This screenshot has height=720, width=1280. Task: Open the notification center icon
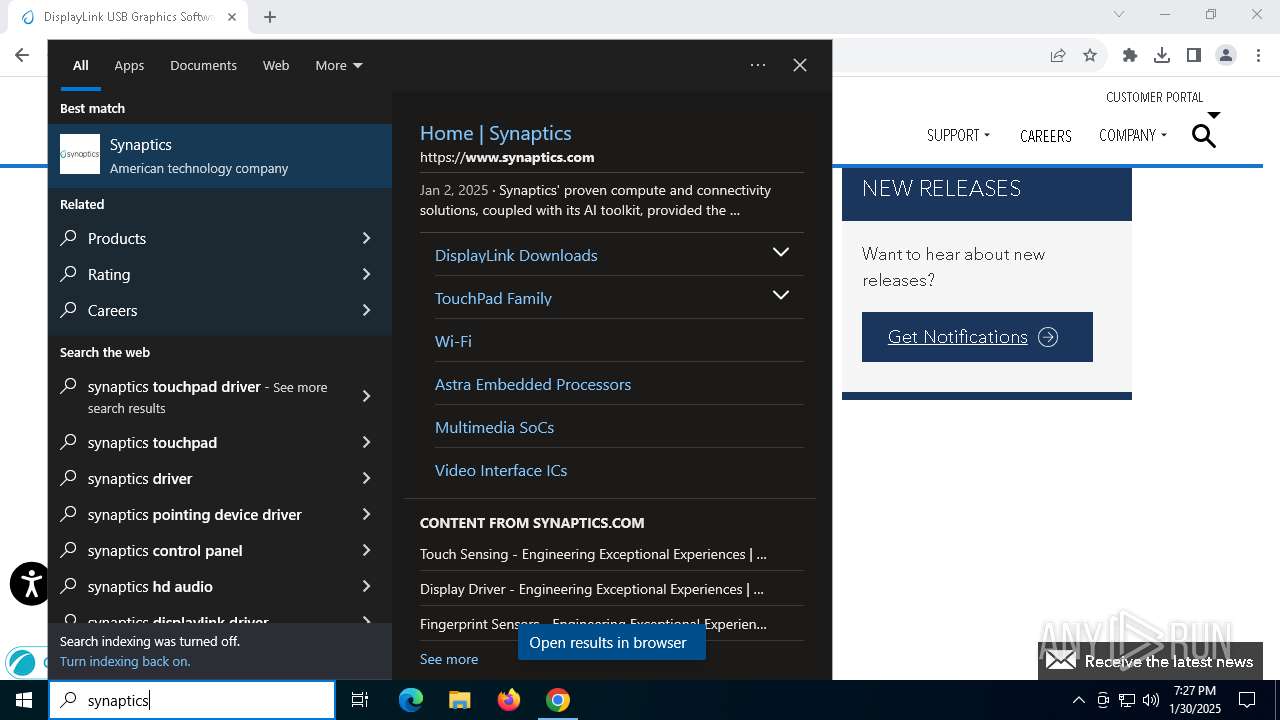(x=1247, y=700)
